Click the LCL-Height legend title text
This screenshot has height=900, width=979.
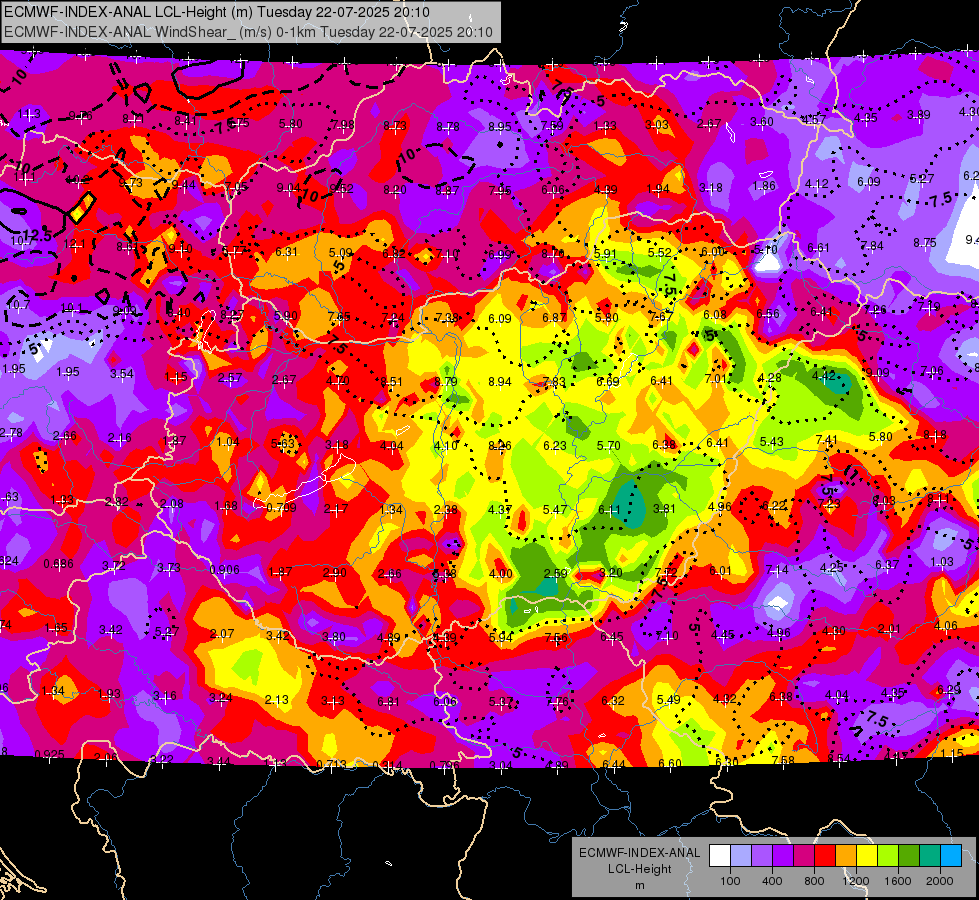point(639,869)
